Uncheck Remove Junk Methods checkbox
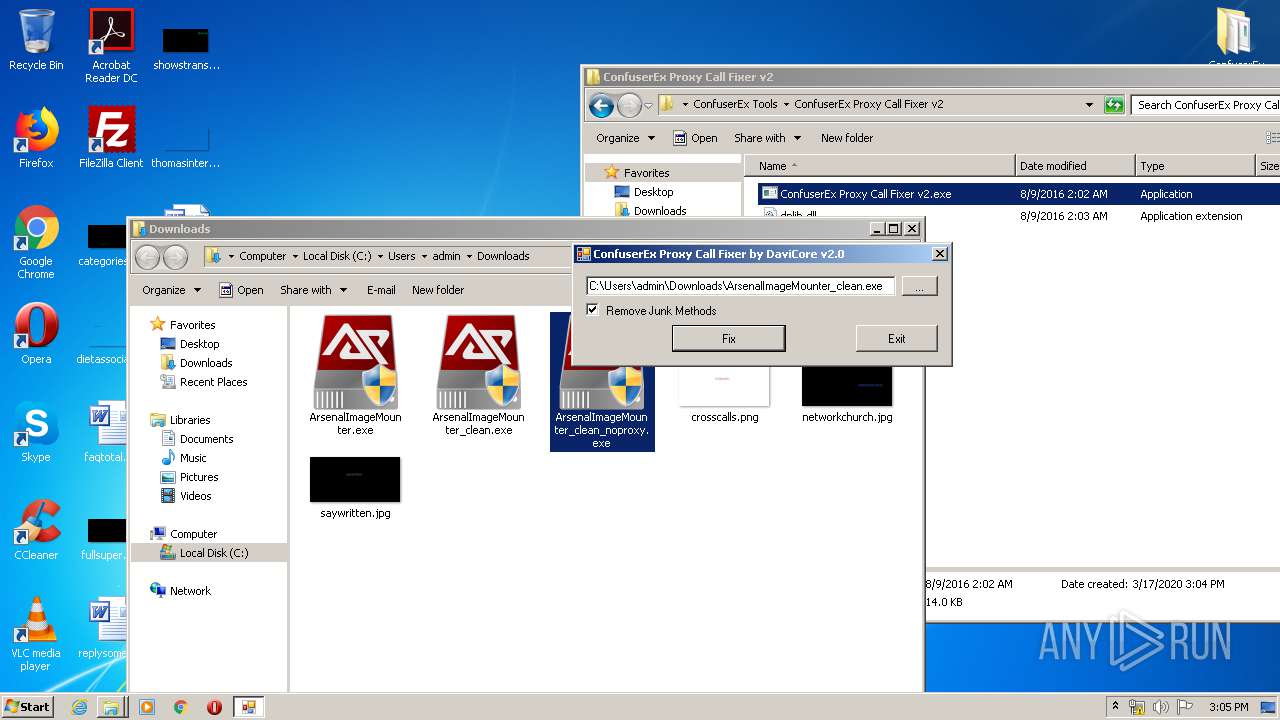The width and height of the screenshot is (1280, 720). pyautogui.click(x=592, y=310)
